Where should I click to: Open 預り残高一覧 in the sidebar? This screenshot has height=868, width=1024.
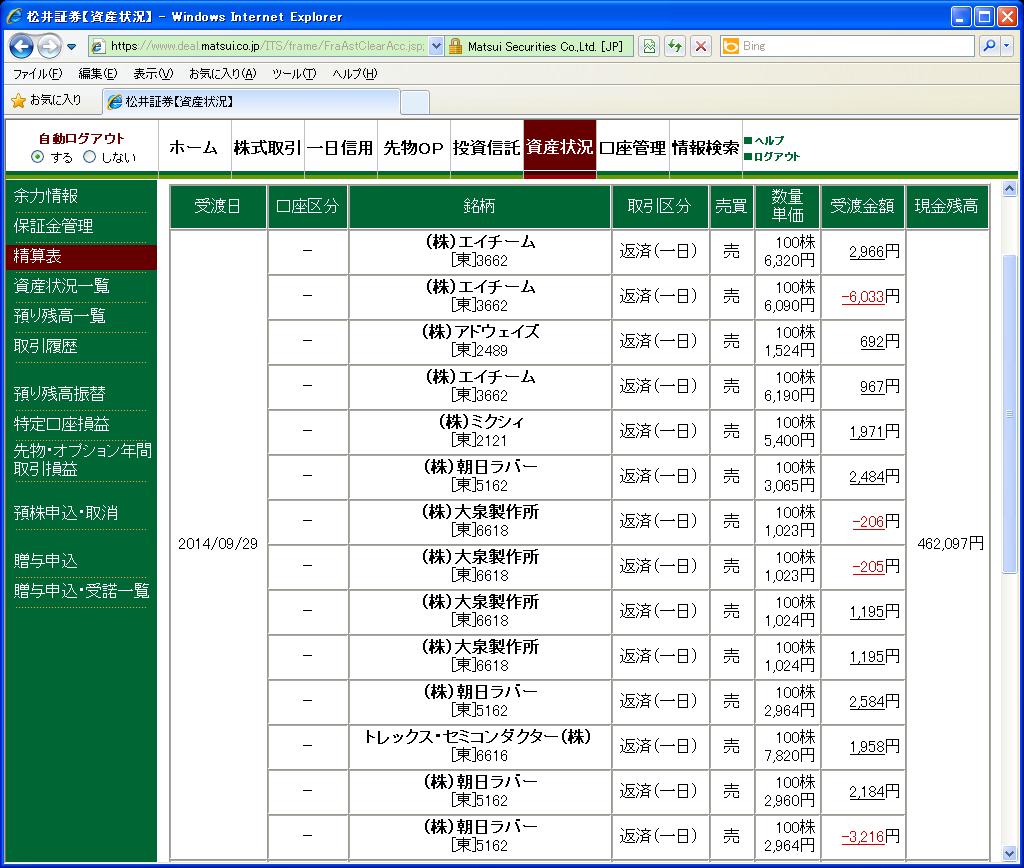[x=59, y=316]
